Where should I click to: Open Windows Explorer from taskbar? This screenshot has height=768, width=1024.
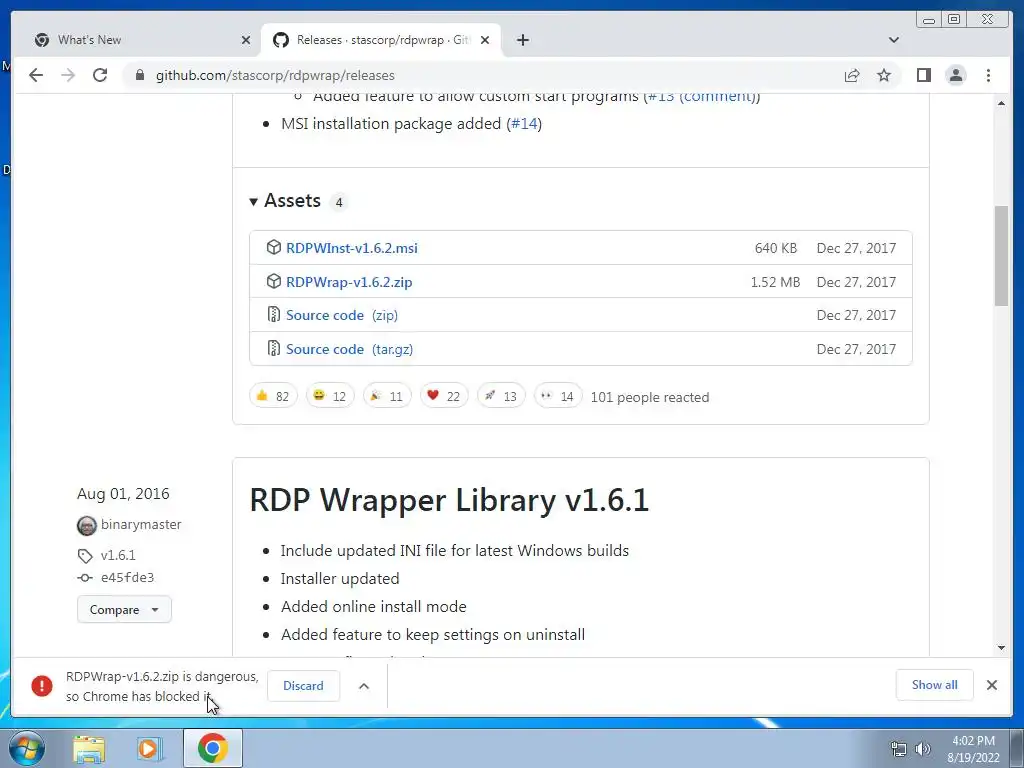[89, 749]
